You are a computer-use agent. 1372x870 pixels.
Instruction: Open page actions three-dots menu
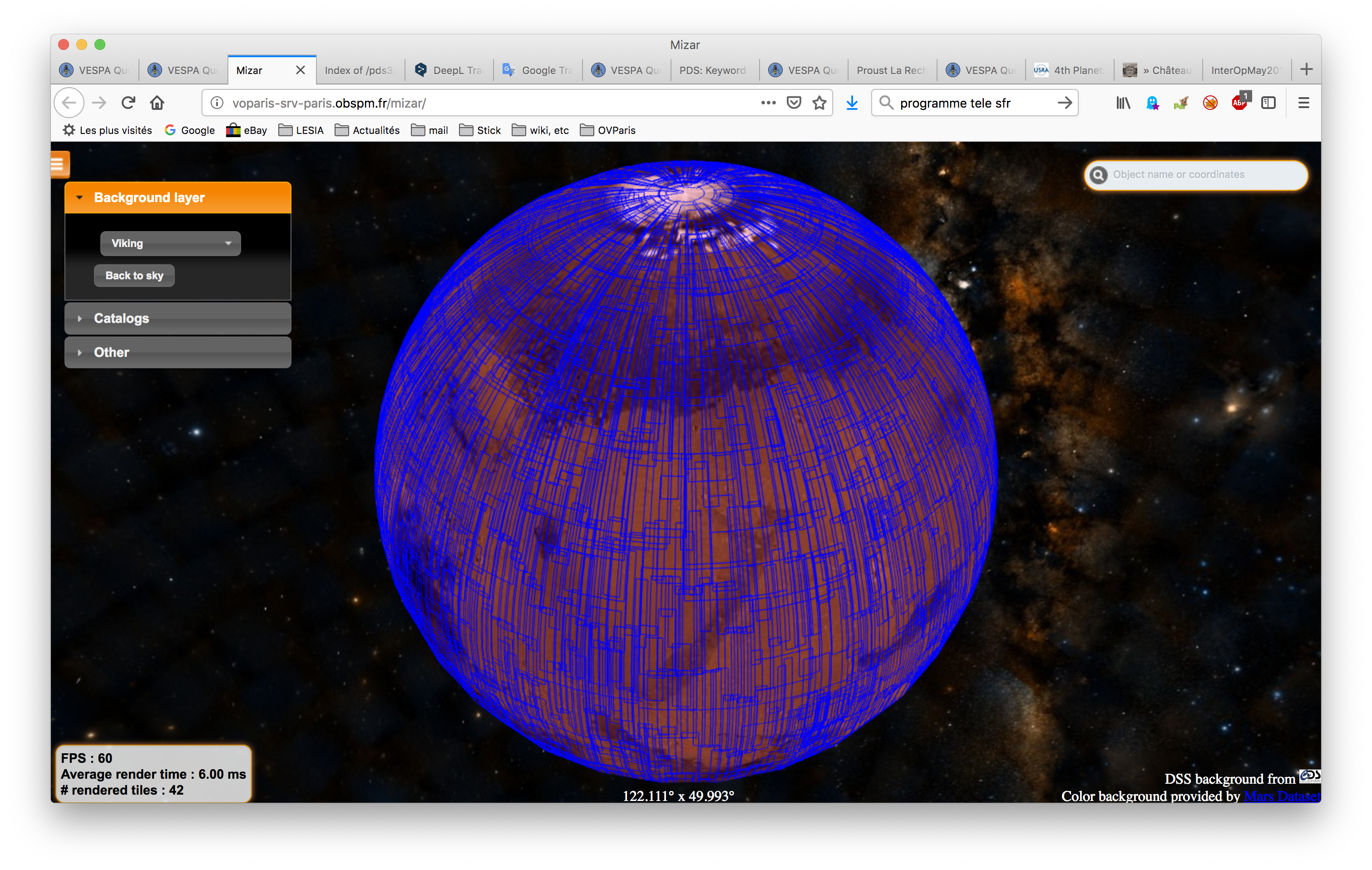(768, 103)
